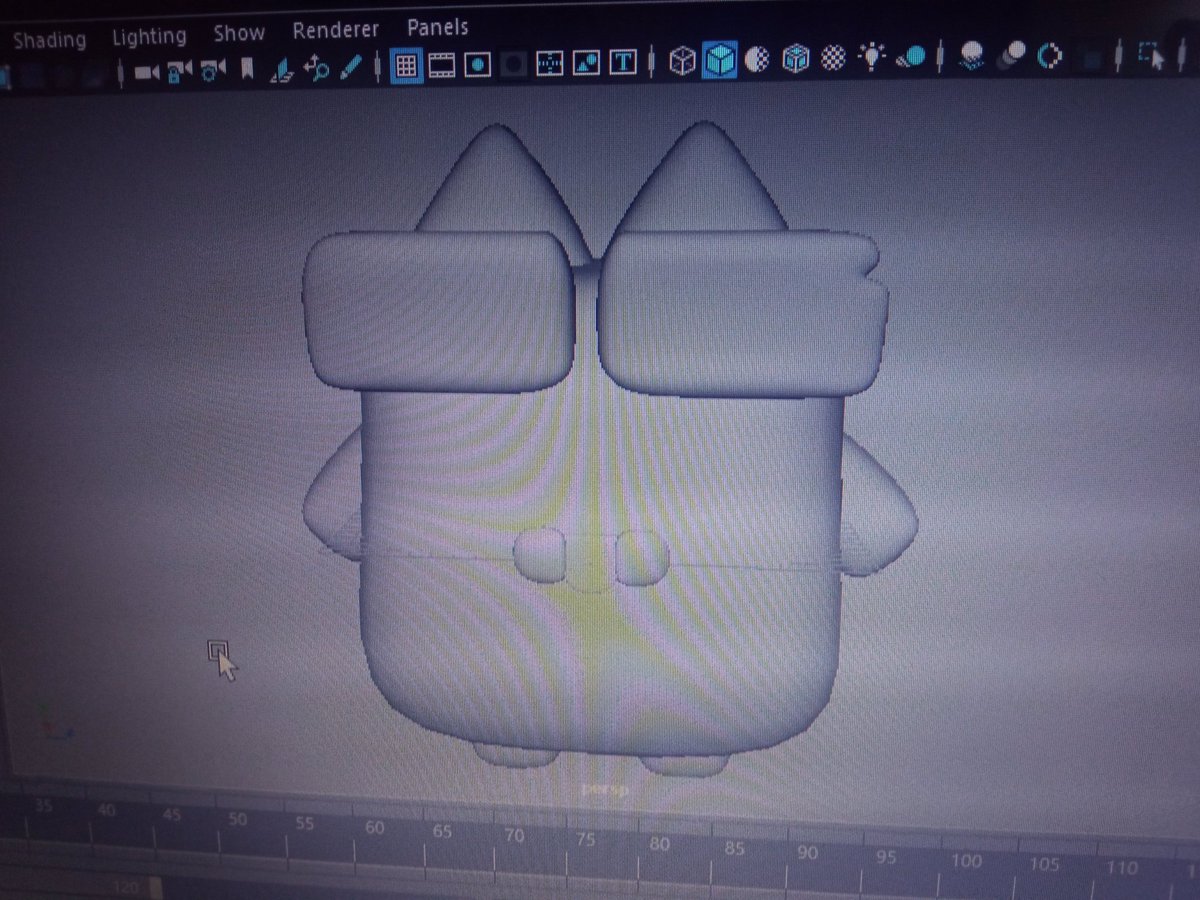The image size is (1200, 900).
Task: Jump to frame 90 on the time slider
Action: point(808,853)
